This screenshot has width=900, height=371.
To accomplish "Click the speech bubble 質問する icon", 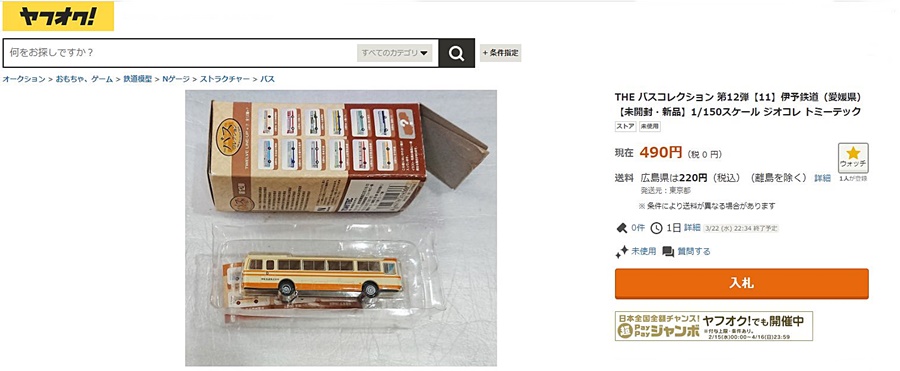I will click(668, 252).
